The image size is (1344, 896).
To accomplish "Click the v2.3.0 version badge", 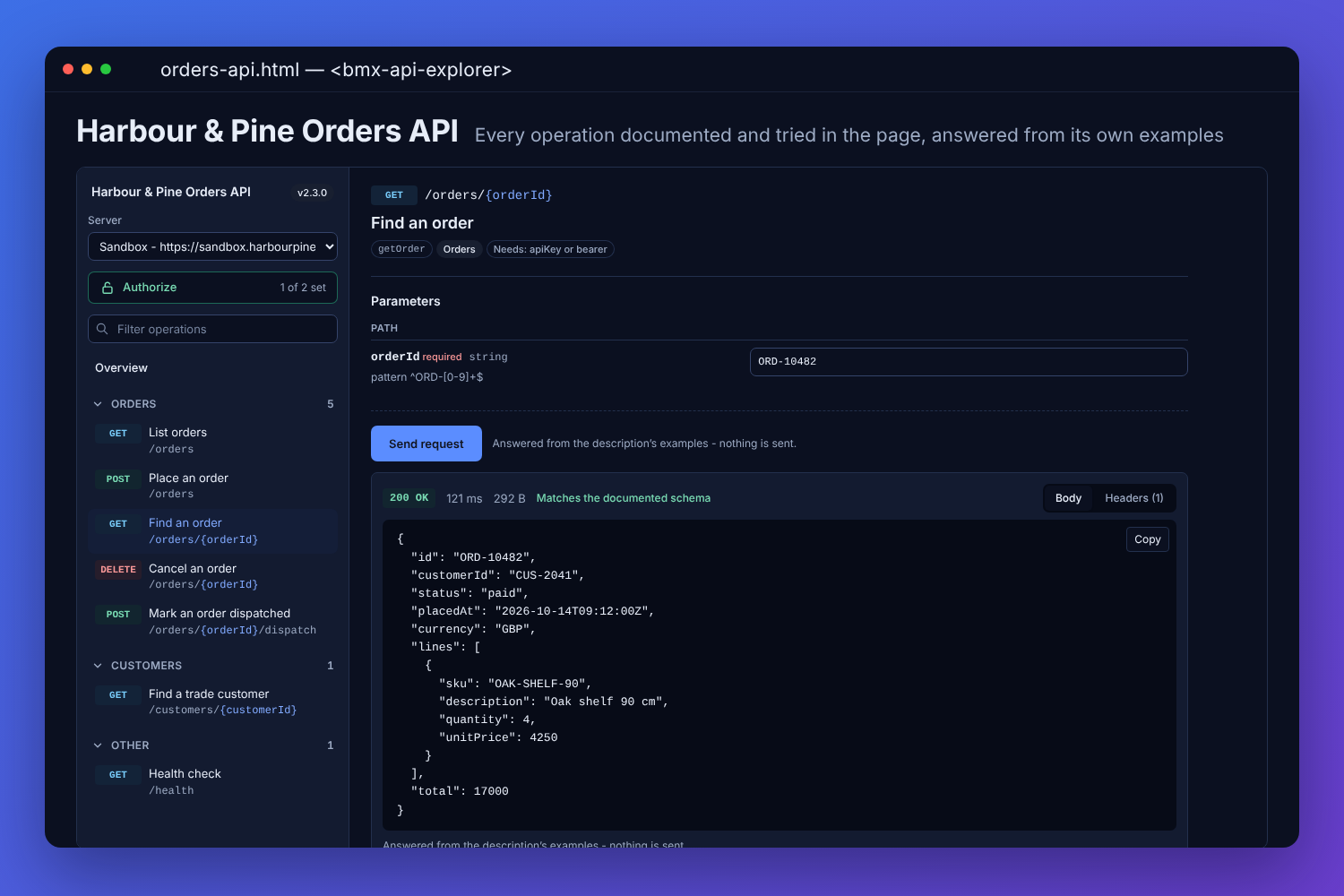I will 313,193.
